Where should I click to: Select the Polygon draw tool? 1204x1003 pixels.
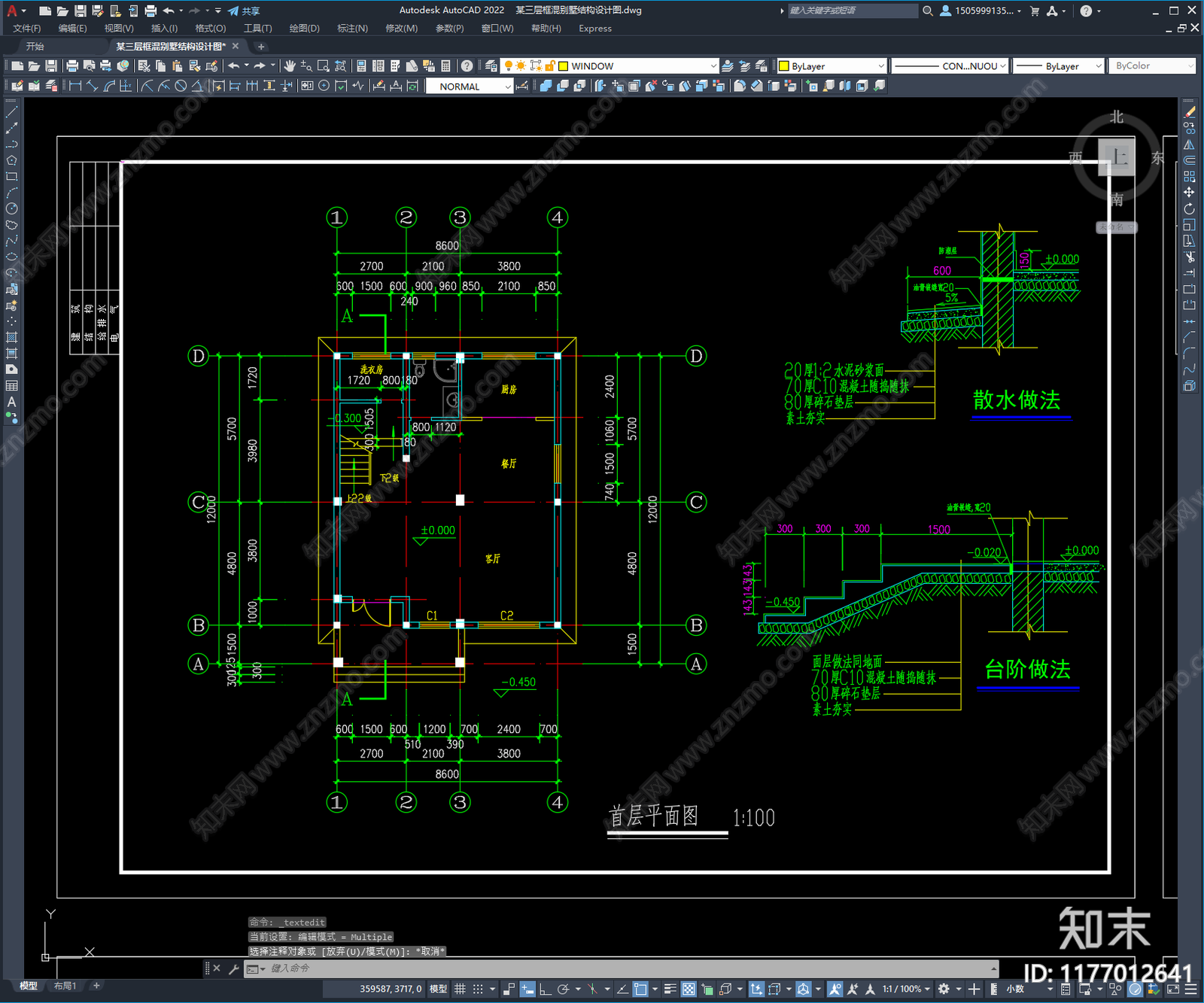11,160
